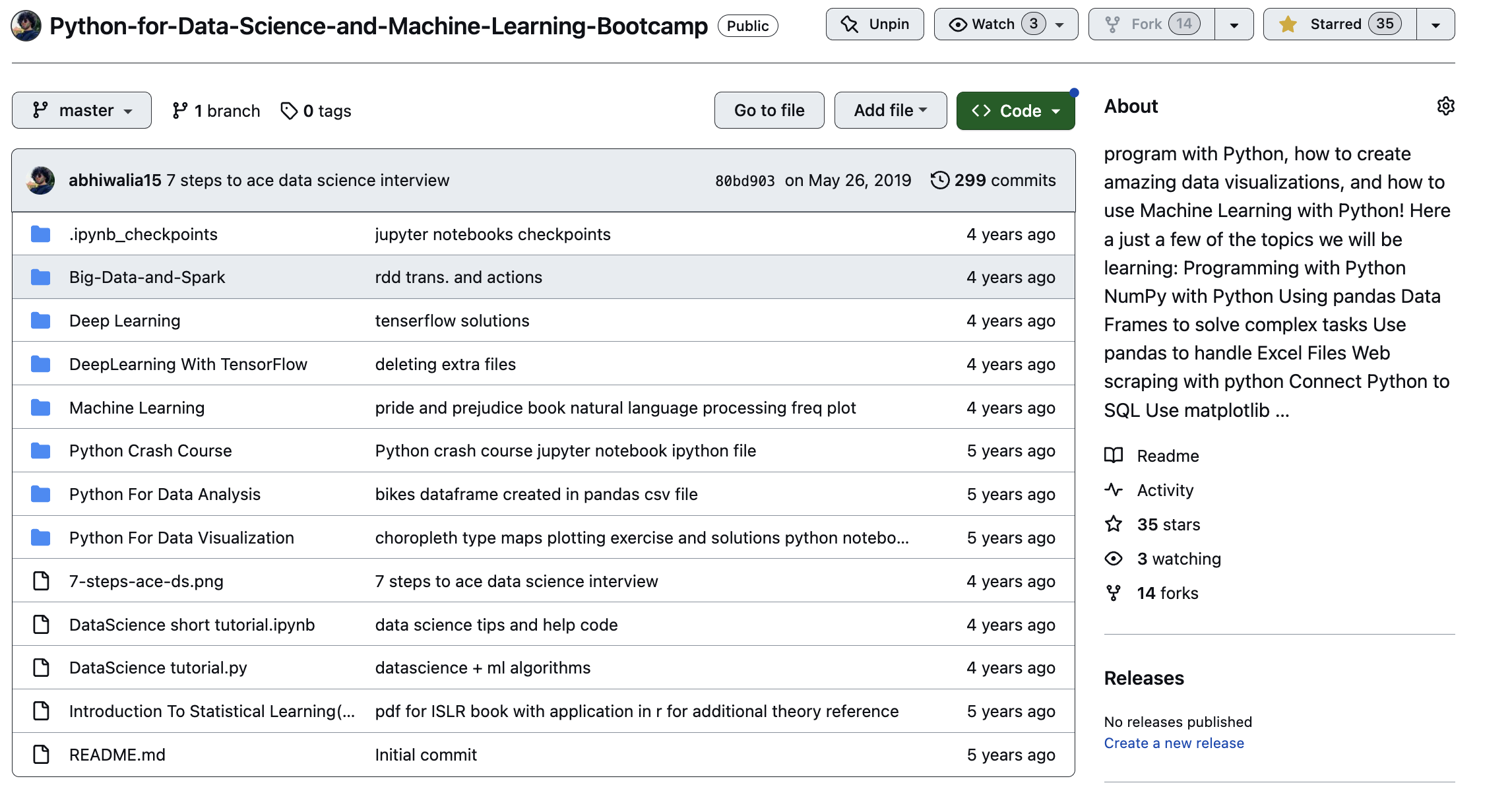Click the Python Crash Course folder icon
The height and width of the screenshot is (785, 1512).
point(41,451)
